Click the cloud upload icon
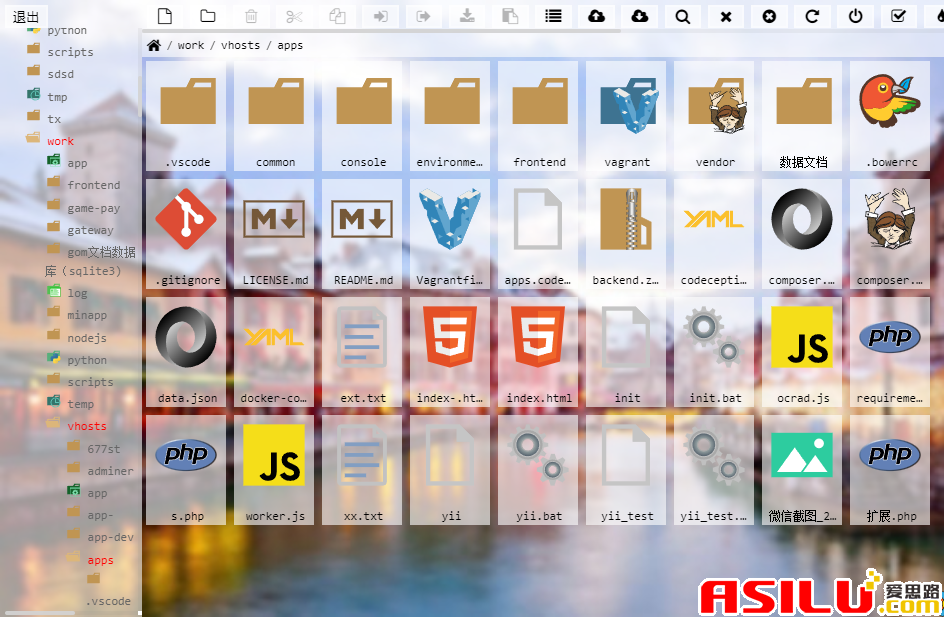This screenshot has width=944, height=617. point(597,16)
